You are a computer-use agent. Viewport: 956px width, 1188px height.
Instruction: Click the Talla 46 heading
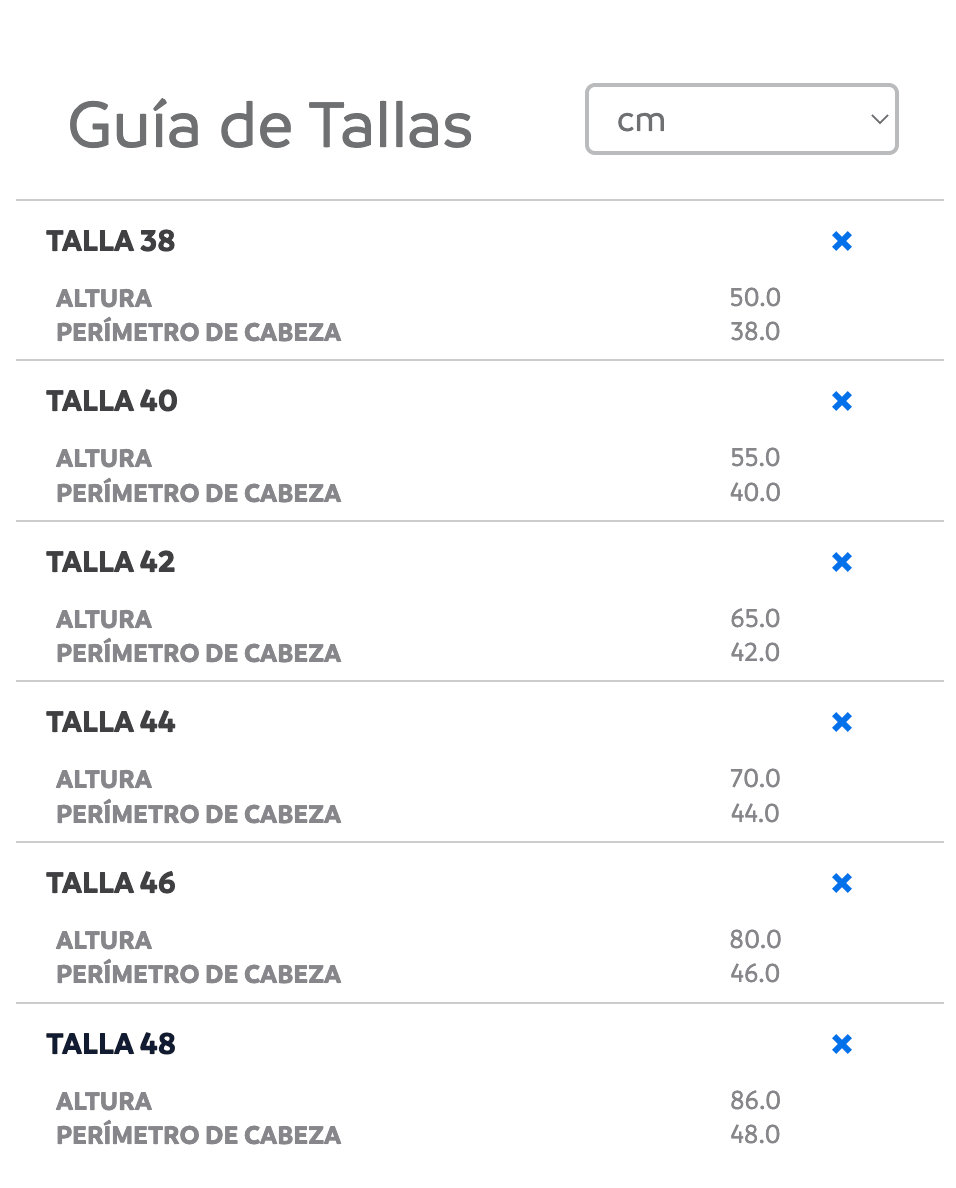click(x=111, y=883)
